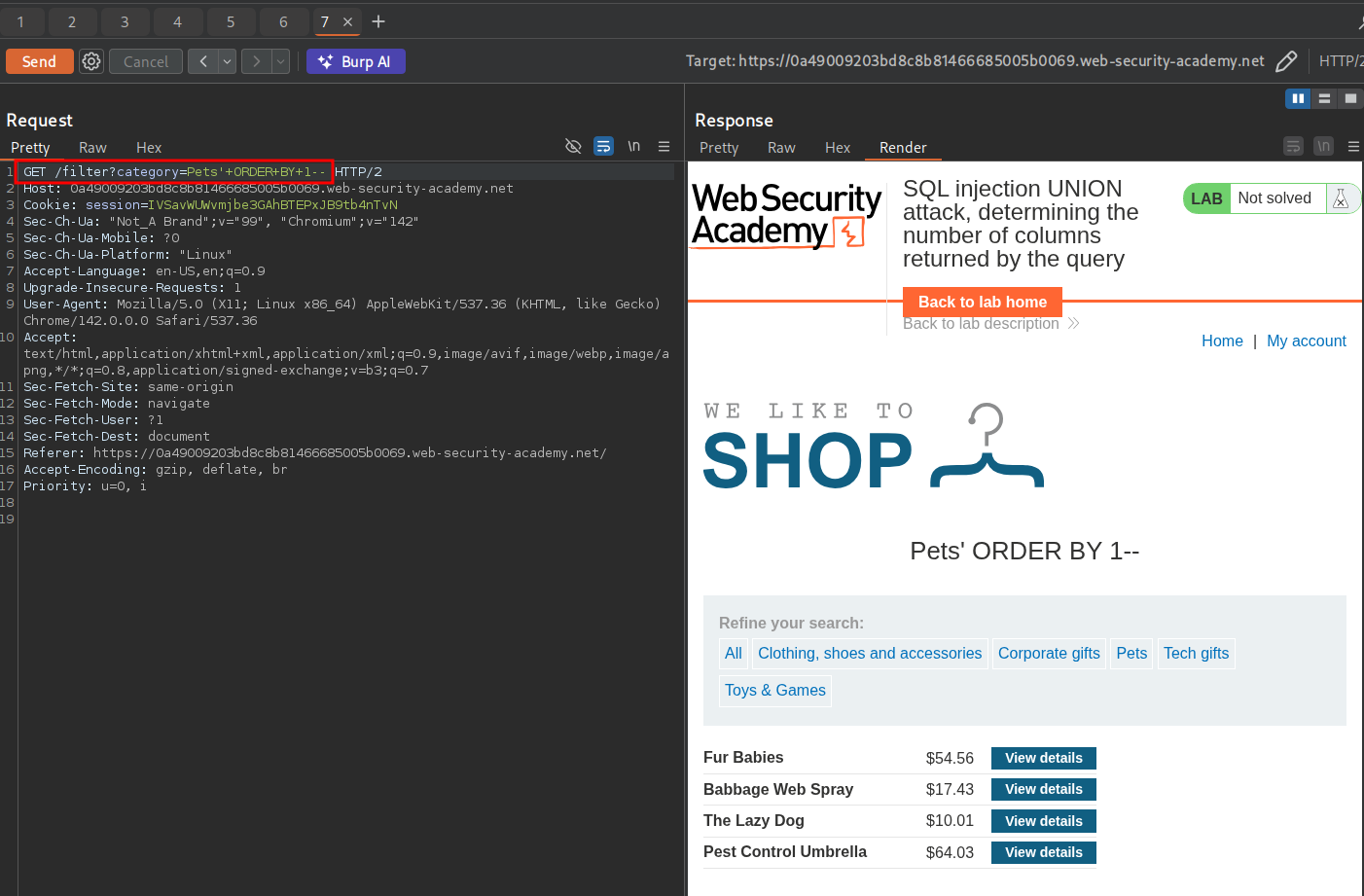The image size is (1364, 896).
Task: Click View details for Fur Babies
Action: coord(1043,758)
